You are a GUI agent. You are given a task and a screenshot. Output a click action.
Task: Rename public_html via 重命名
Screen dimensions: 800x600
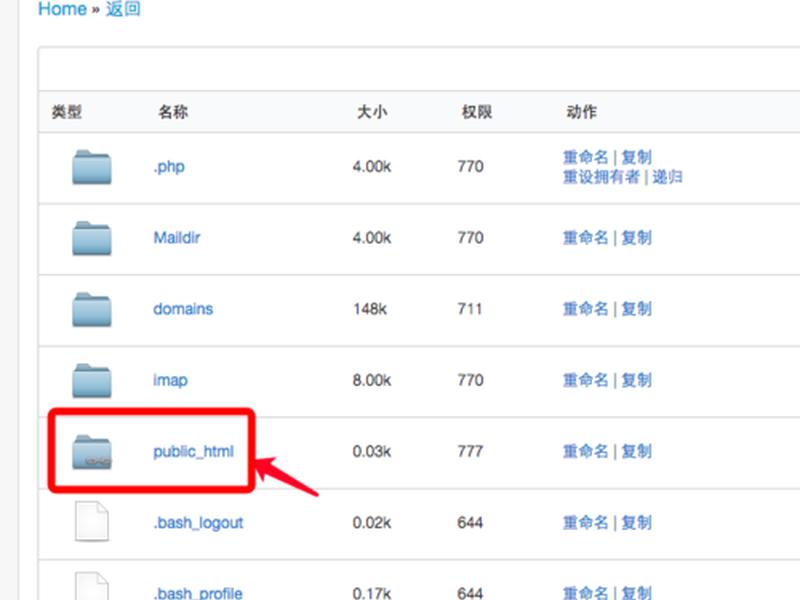586,452
